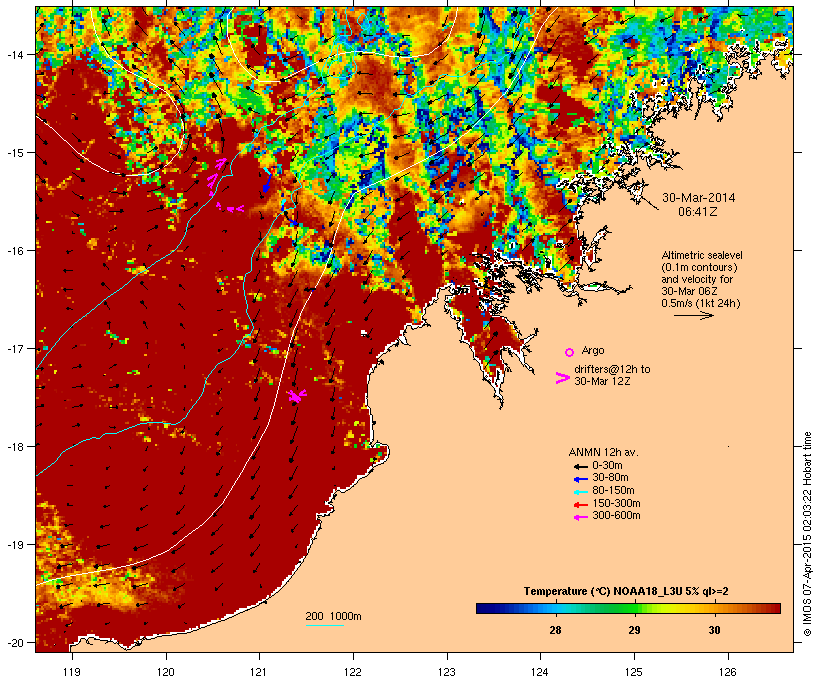This screenshot has width=820, height=680.
Task: Click the 'Temperature (°C) NOAA18_L3U' title
Action: coord(597,591)
